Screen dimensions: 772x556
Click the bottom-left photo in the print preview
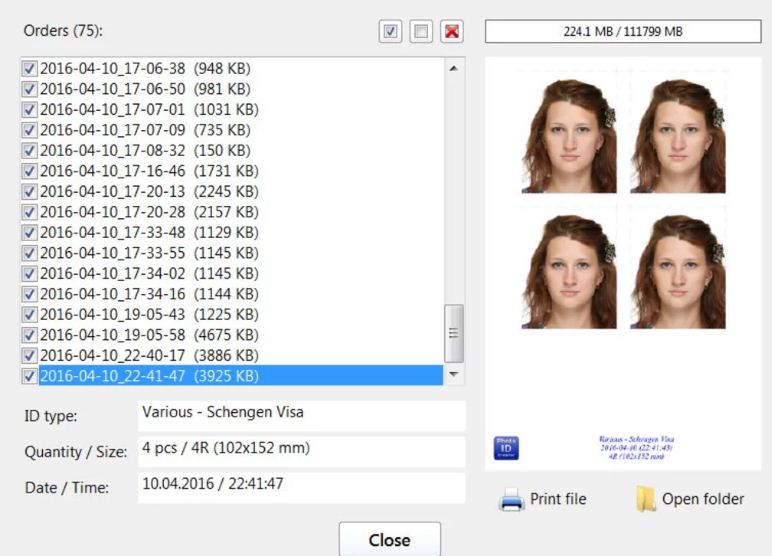pyautogui.click(x=569, y=271)
